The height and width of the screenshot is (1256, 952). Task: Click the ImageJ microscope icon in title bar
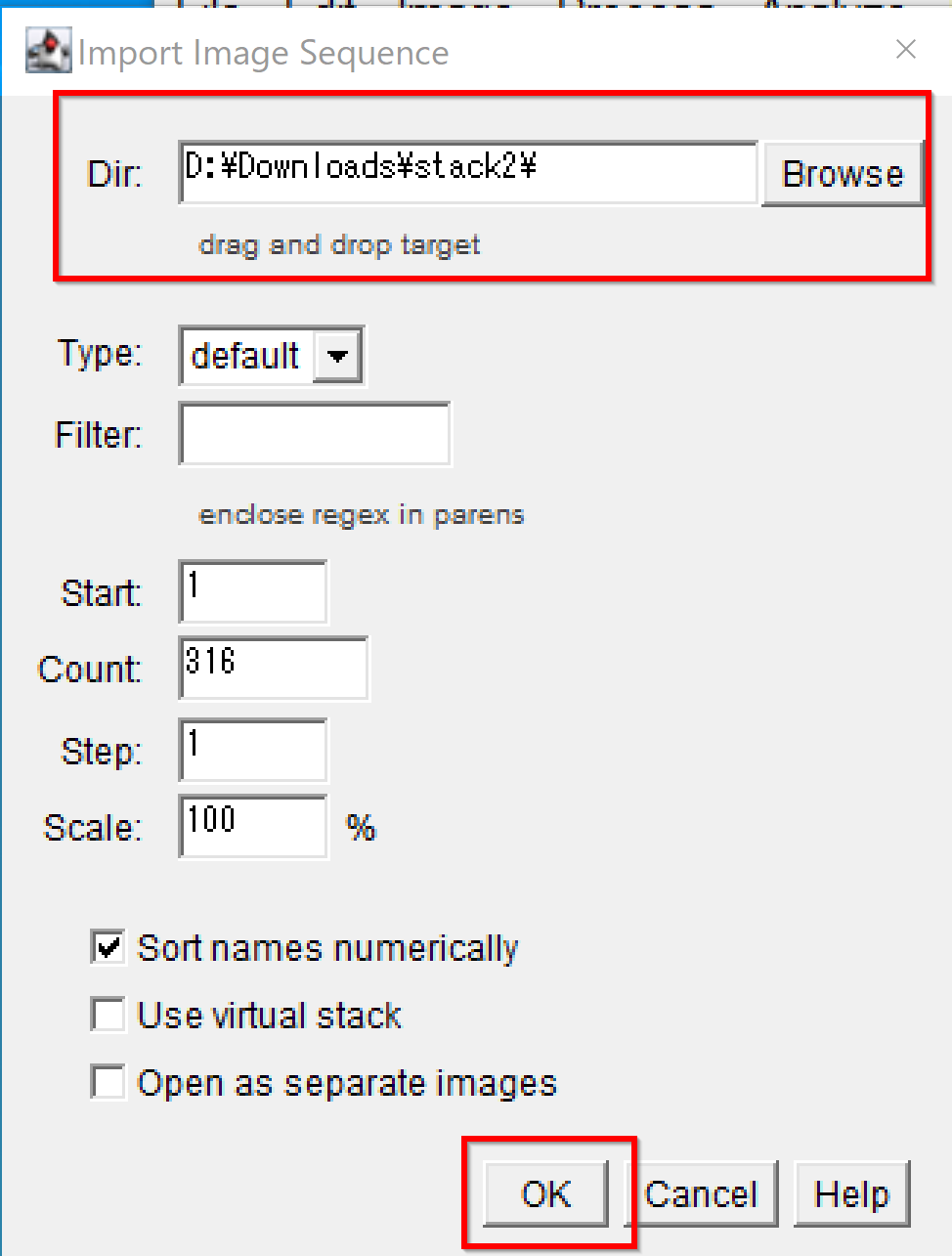point(49,51)
